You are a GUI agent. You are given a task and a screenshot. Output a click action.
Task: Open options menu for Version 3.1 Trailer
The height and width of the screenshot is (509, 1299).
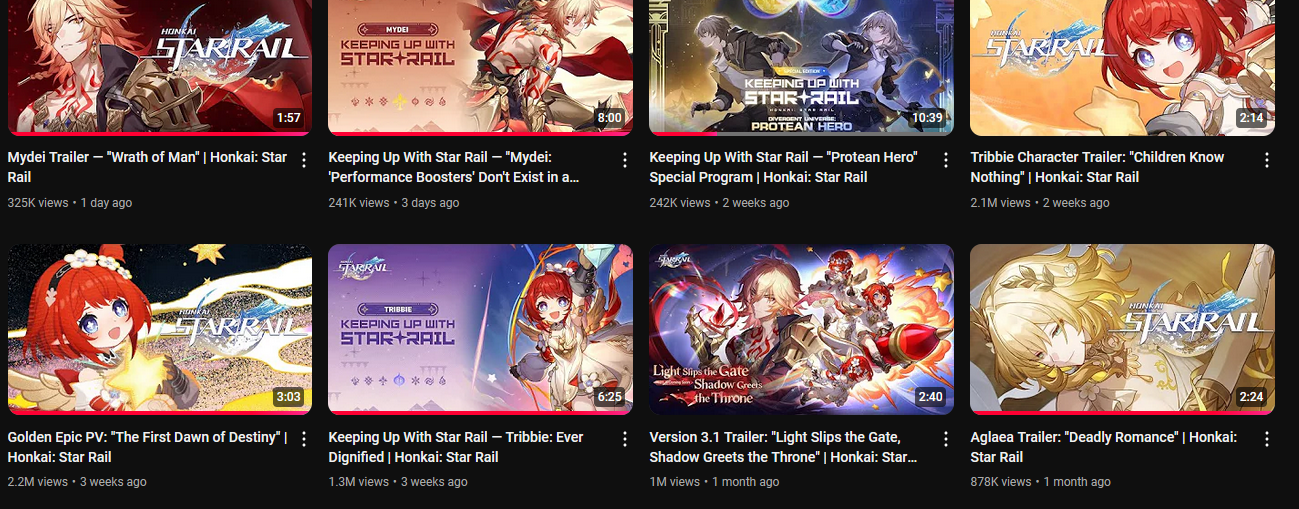coord(946,440)
